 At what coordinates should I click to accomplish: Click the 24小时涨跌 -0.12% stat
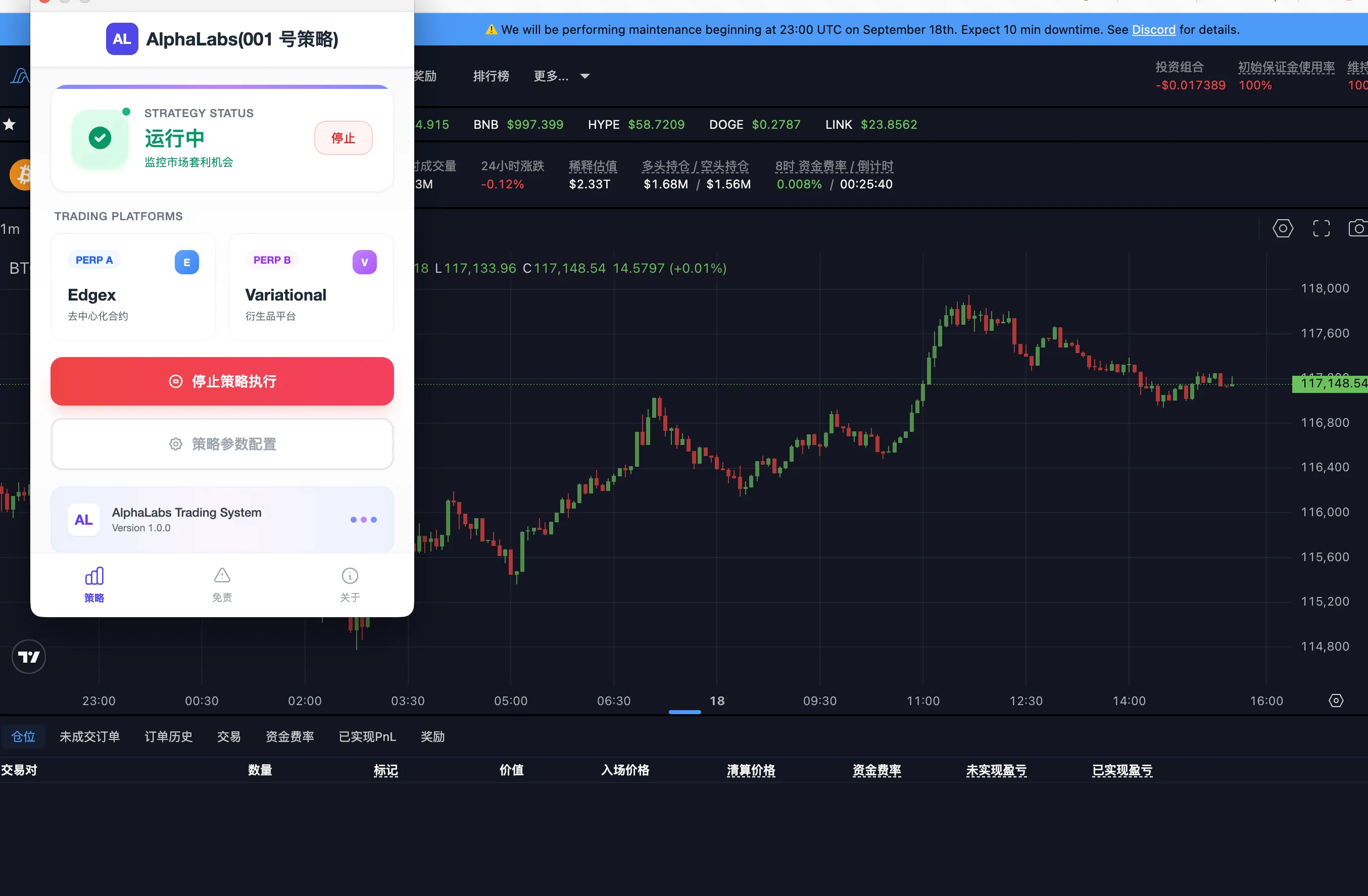[x=512, y=175]
